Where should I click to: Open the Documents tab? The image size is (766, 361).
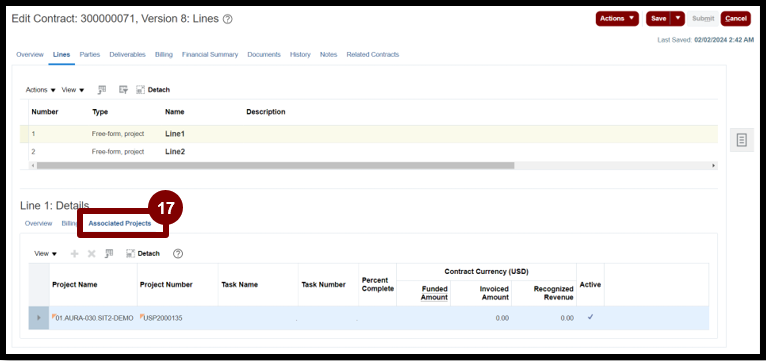[x=264, y=55]
